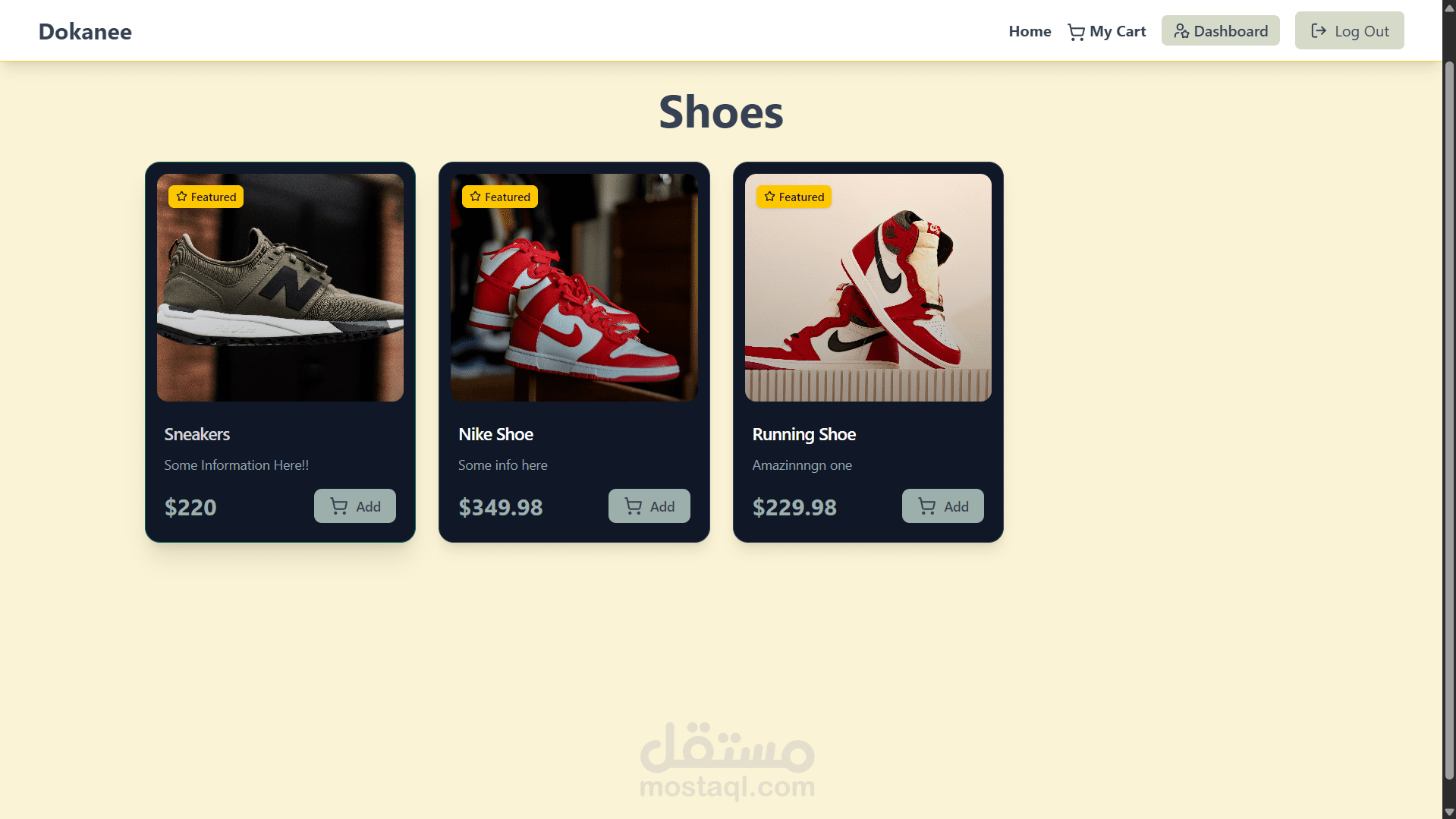This screenshot has height=819, width=1456.
Task: Click the star icon on Sneakers Featured badge
Action: click(x=181, y=197)
